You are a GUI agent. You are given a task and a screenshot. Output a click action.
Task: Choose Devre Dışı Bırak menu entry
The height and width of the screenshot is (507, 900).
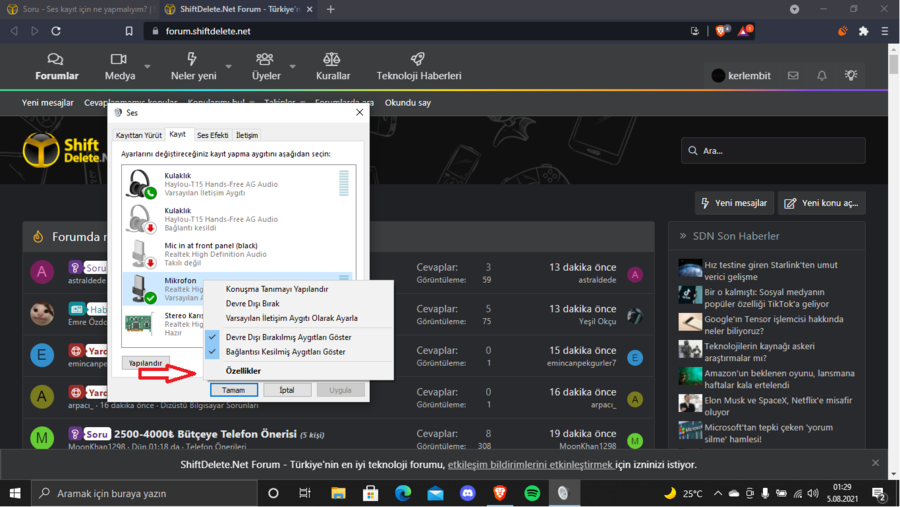(252, 303)
